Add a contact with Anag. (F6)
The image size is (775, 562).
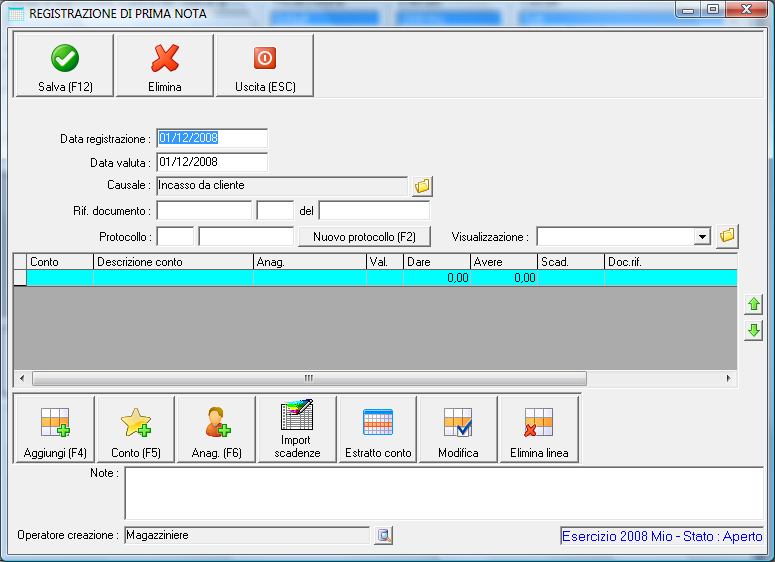[x=216, y=430]
